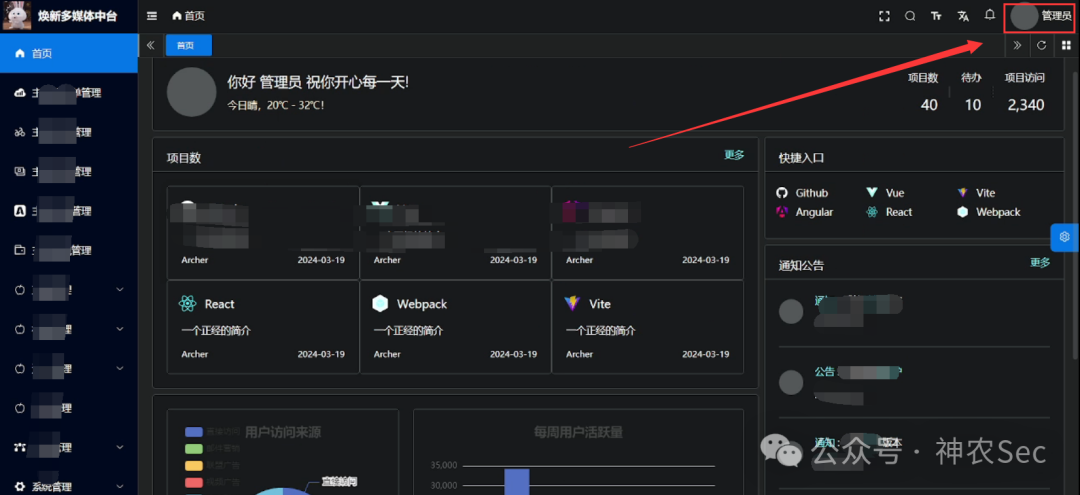Select the sidebar item with folder icon

coord(69,250)
